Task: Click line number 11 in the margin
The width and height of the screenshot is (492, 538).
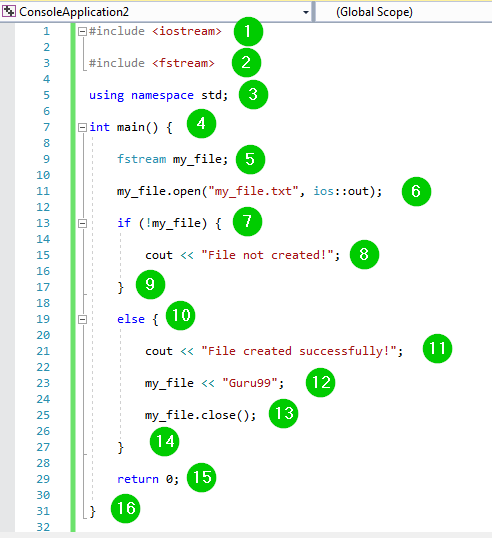Action: pos(43,191)
